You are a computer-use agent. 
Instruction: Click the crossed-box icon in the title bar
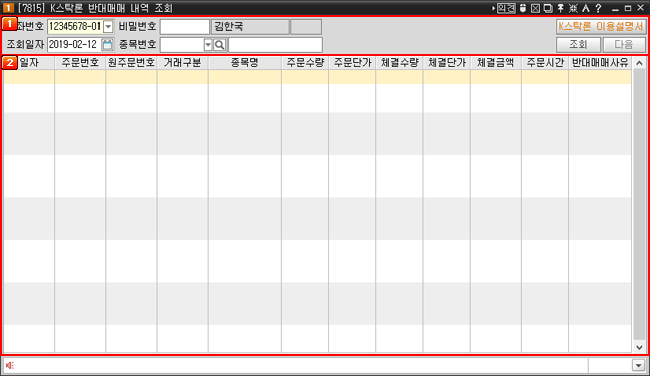[x=535, y=8]
